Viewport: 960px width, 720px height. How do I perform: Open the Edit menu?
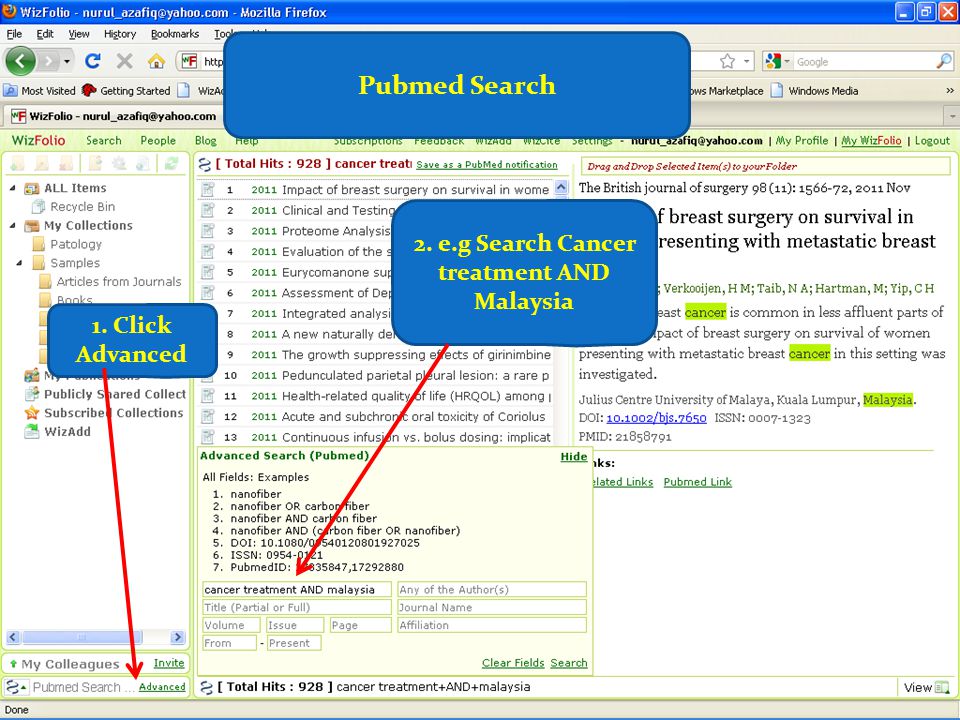(x=45, y=34)
